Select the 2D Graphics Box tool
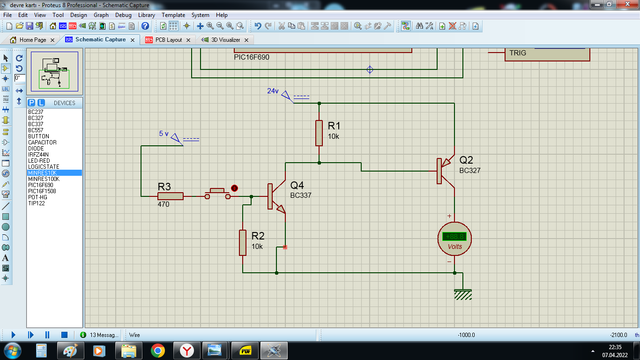The width and height of the screenshot is (640, 360). click(x=6, y=217)
